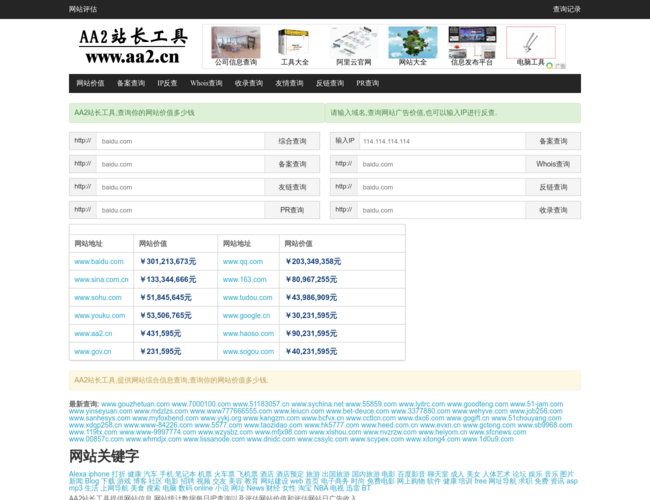This screenshot has width=650, height=500.
Task: Go to IP反查 in navigation bar
Action: click(x=167, y=83)
